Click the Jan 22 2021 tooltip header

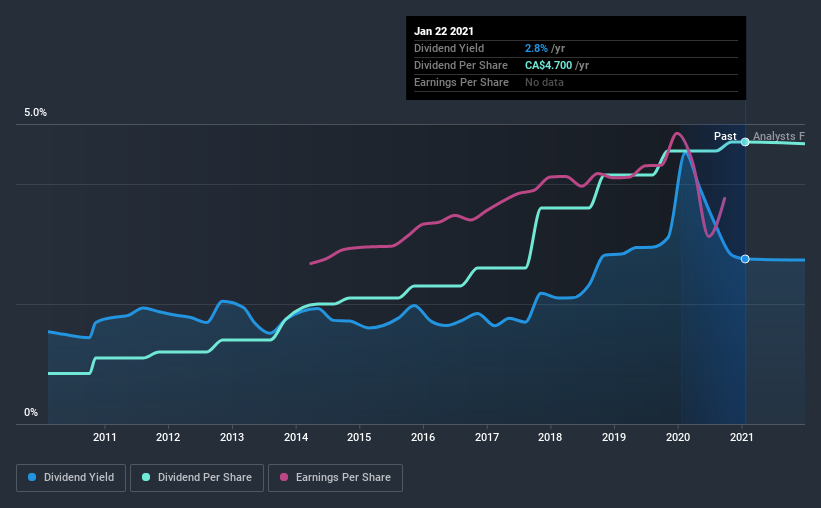443,31
